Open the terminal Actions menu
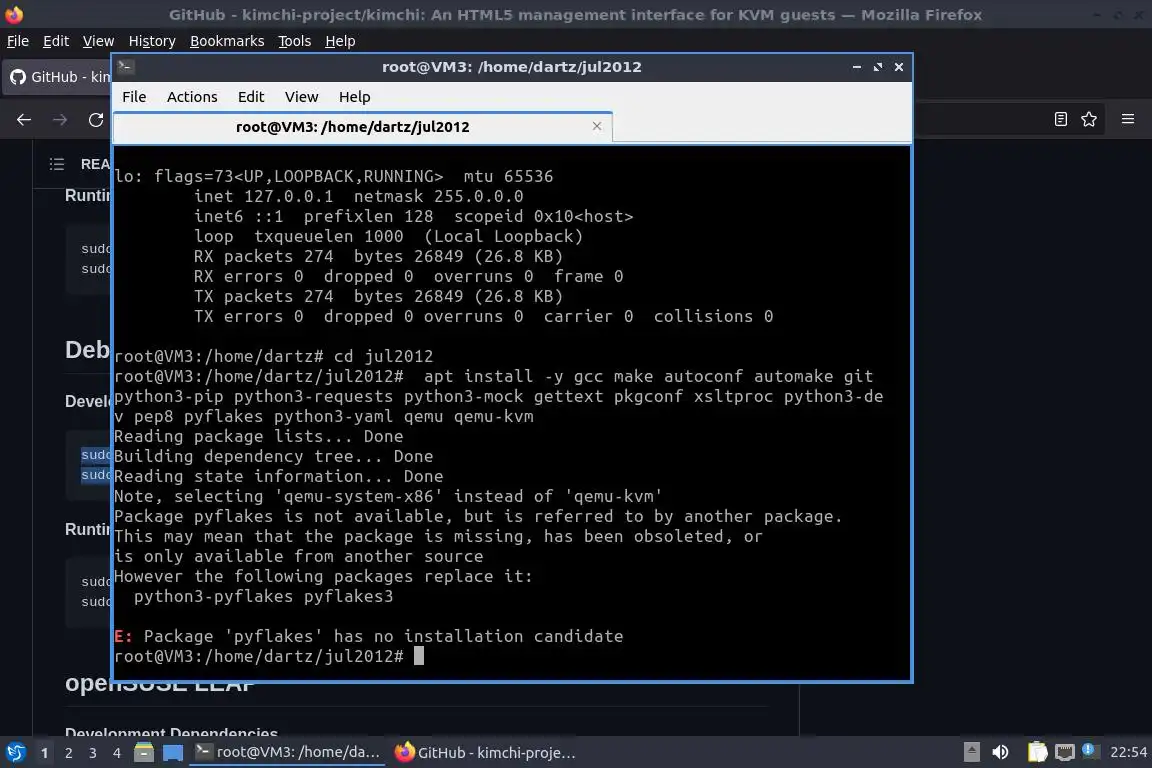 pos(192,97)
